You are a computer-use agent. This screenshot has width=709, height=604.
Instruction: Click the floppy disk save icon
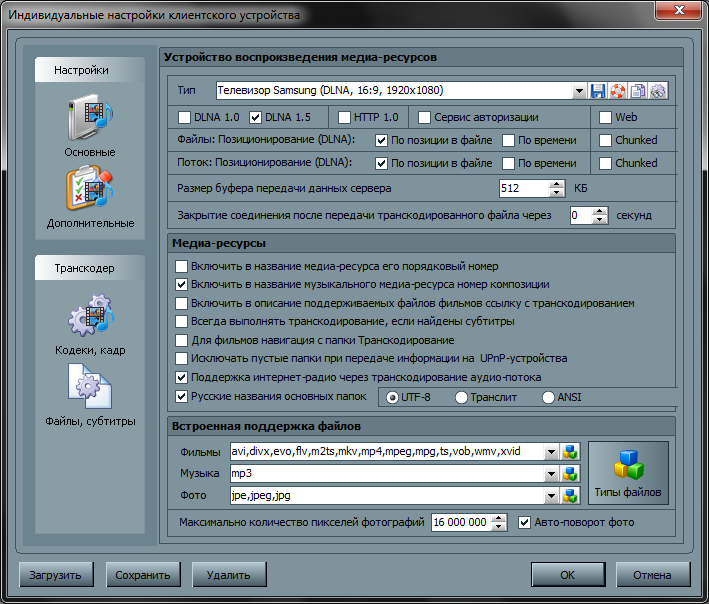coord(598,91)
